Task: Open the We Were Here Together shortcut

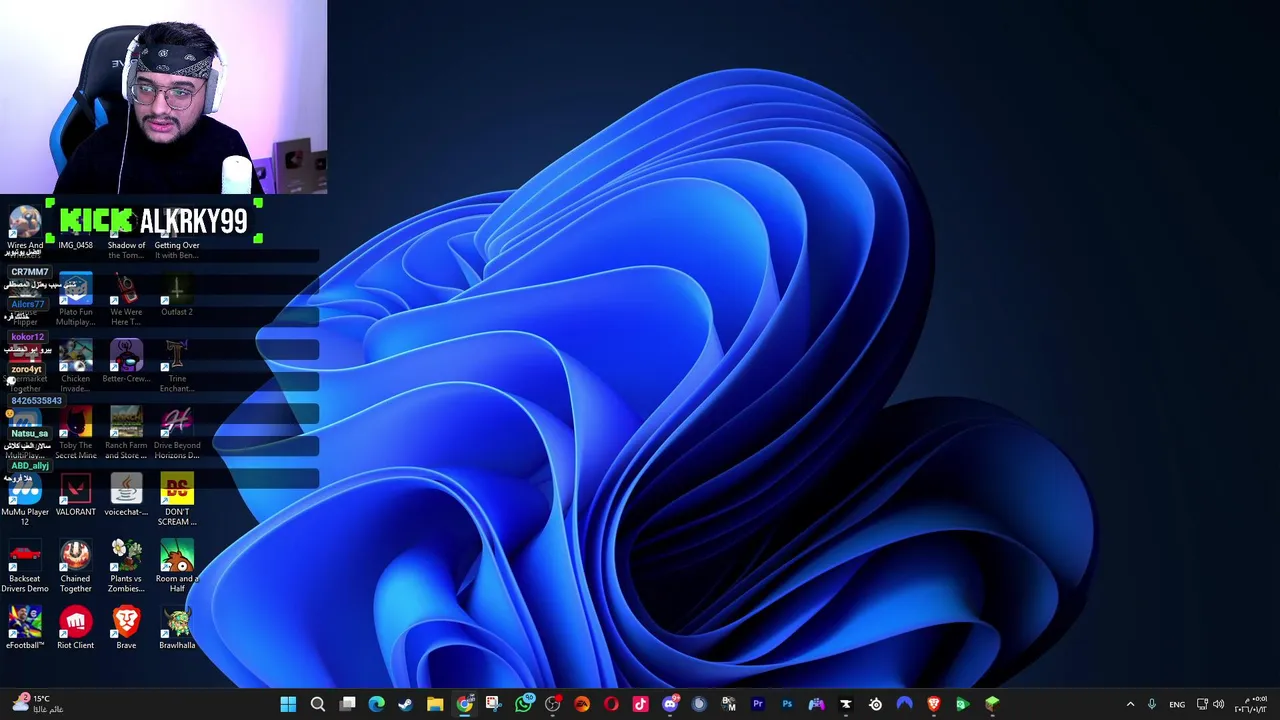Action: coord(126,300)
